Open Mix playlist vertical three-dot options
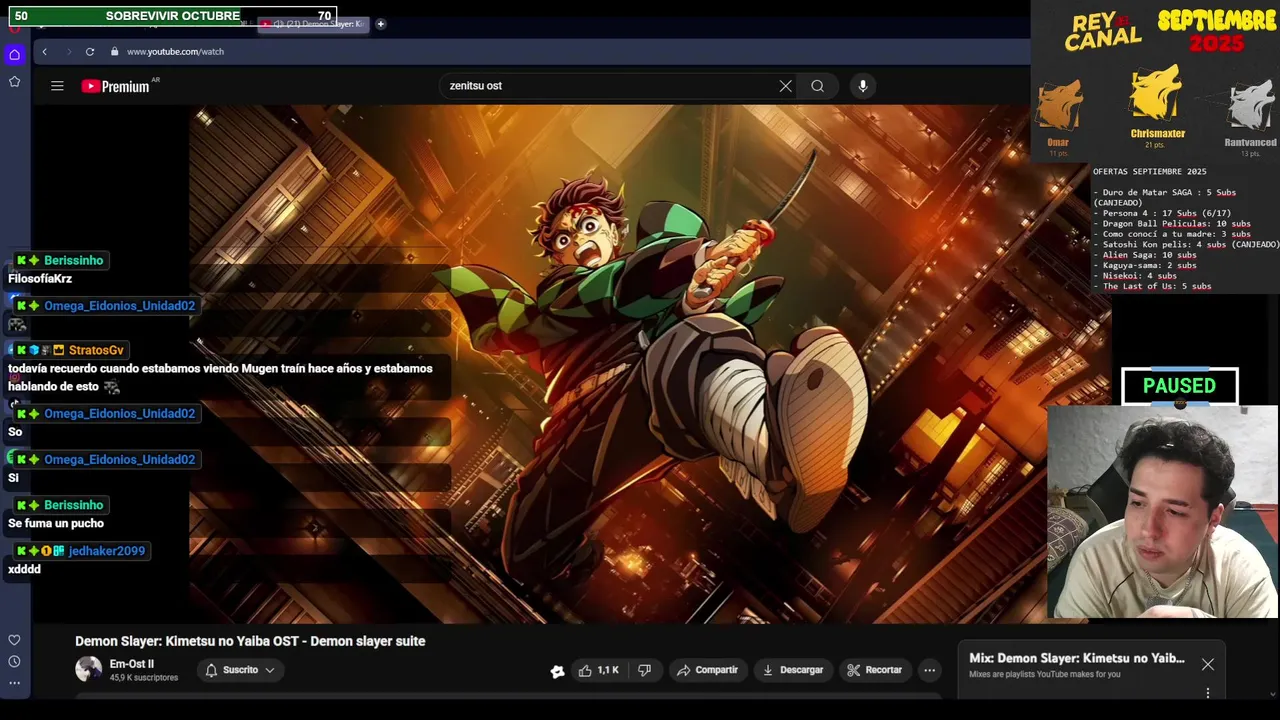The height and width of the screenshot is (720, 1280). point(1208,692)
